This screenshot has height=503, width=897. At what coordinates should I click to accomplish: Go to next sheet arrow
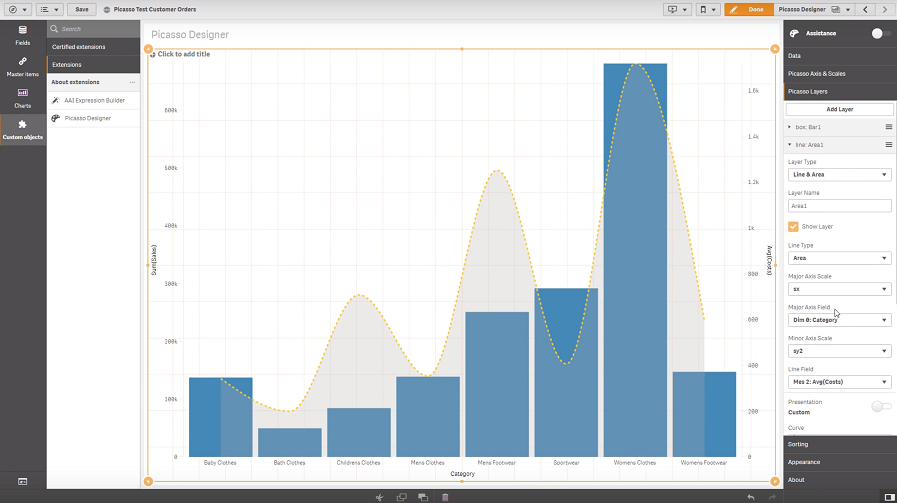pyautogui.click(x=885, y=9)
